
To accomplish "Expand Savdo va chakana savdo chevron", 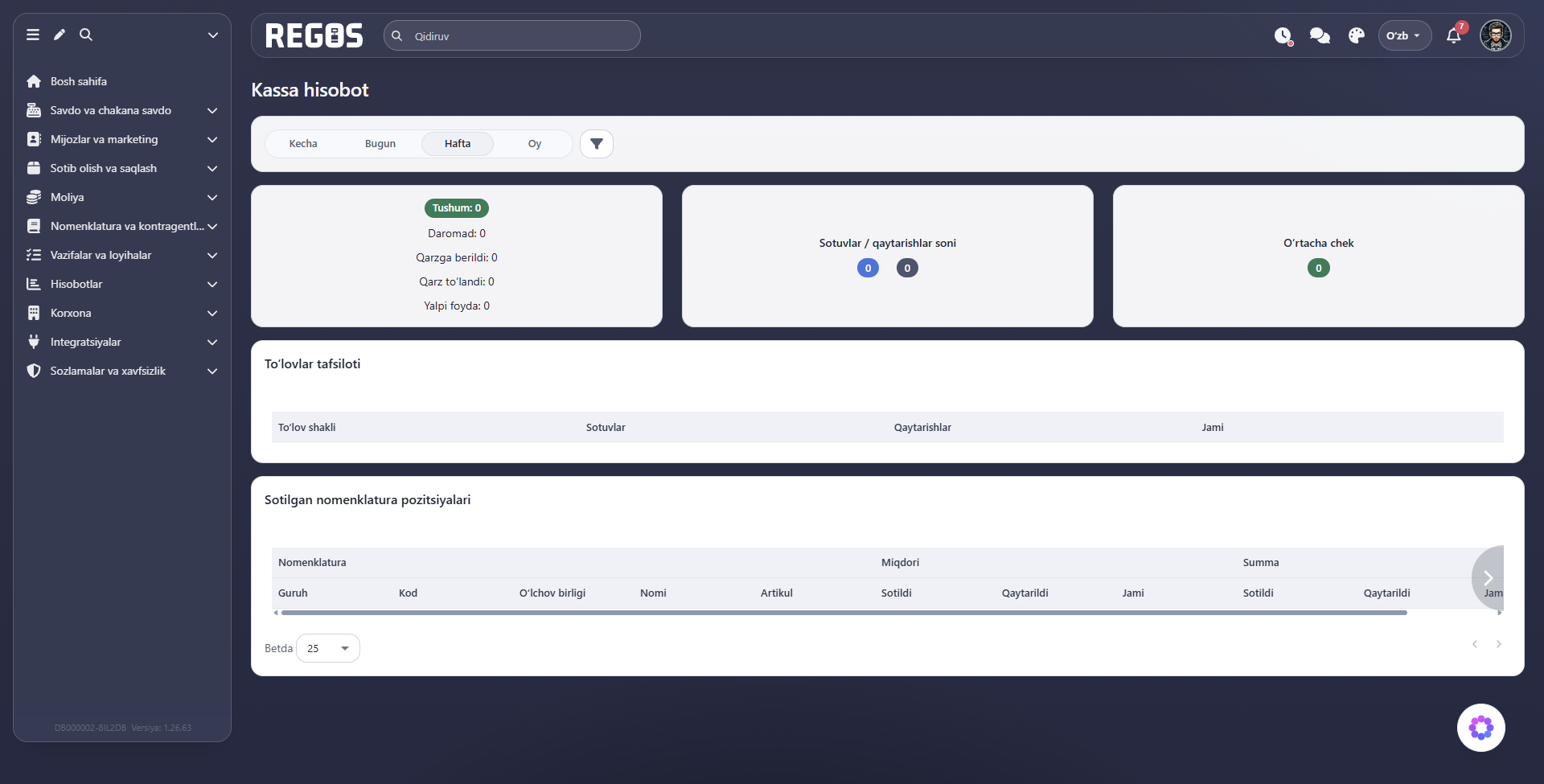I will coord(212,110).
